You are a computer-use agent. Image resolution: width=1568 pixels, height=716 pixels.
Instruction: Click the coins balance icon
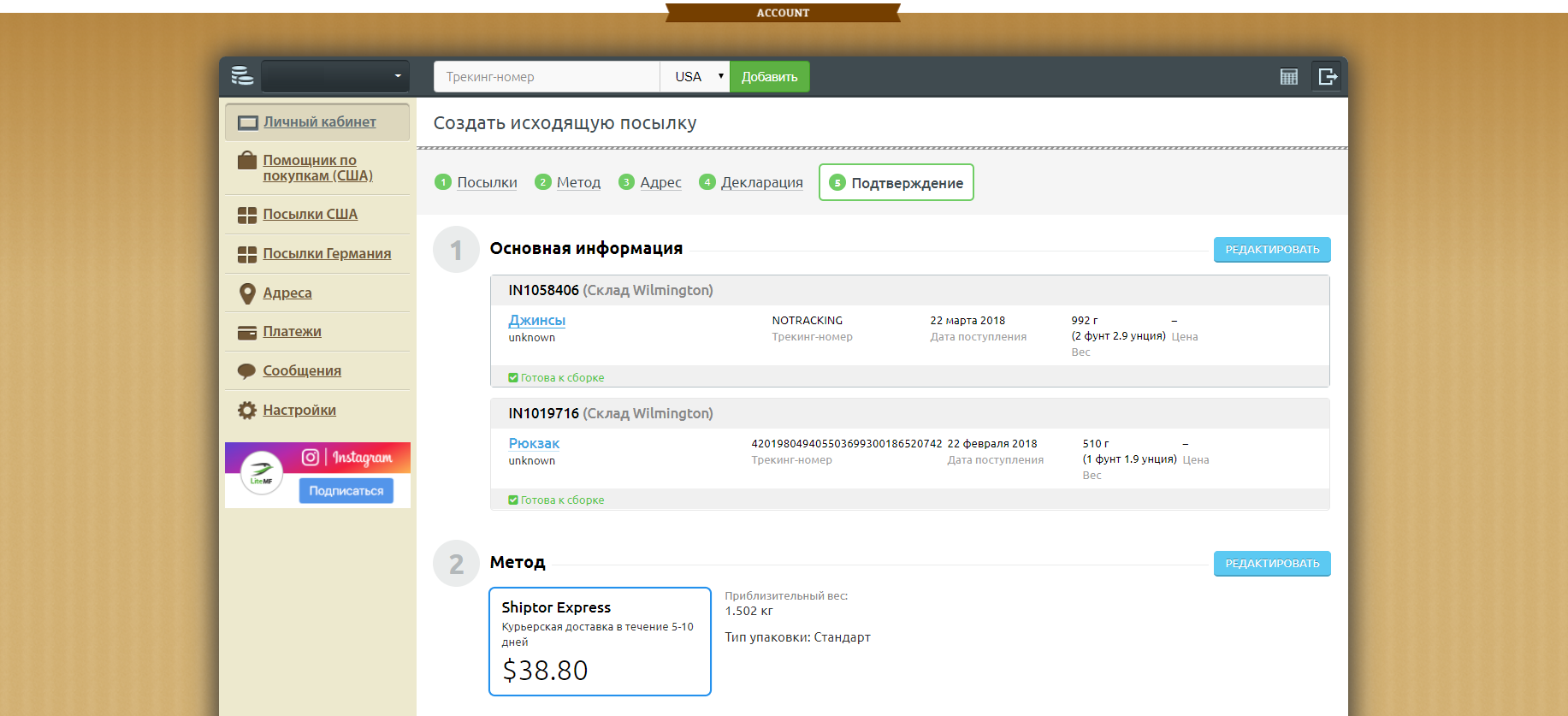[242, 76]
